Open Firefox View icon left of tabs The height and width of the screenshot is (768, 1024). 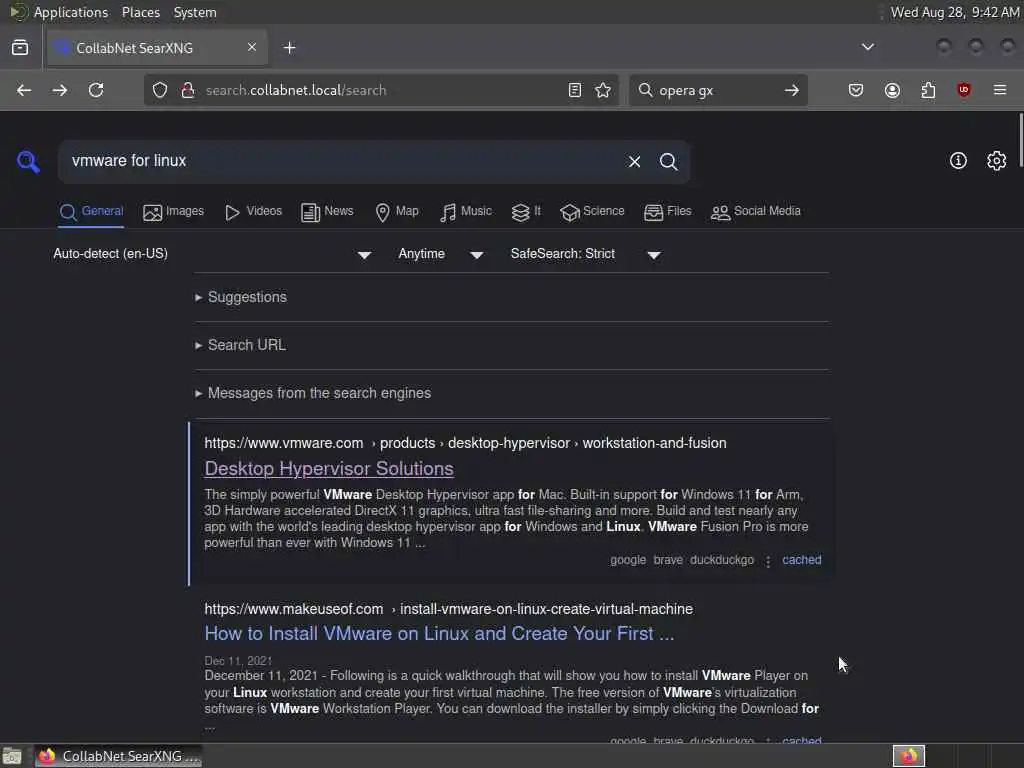tap(20, 48)
